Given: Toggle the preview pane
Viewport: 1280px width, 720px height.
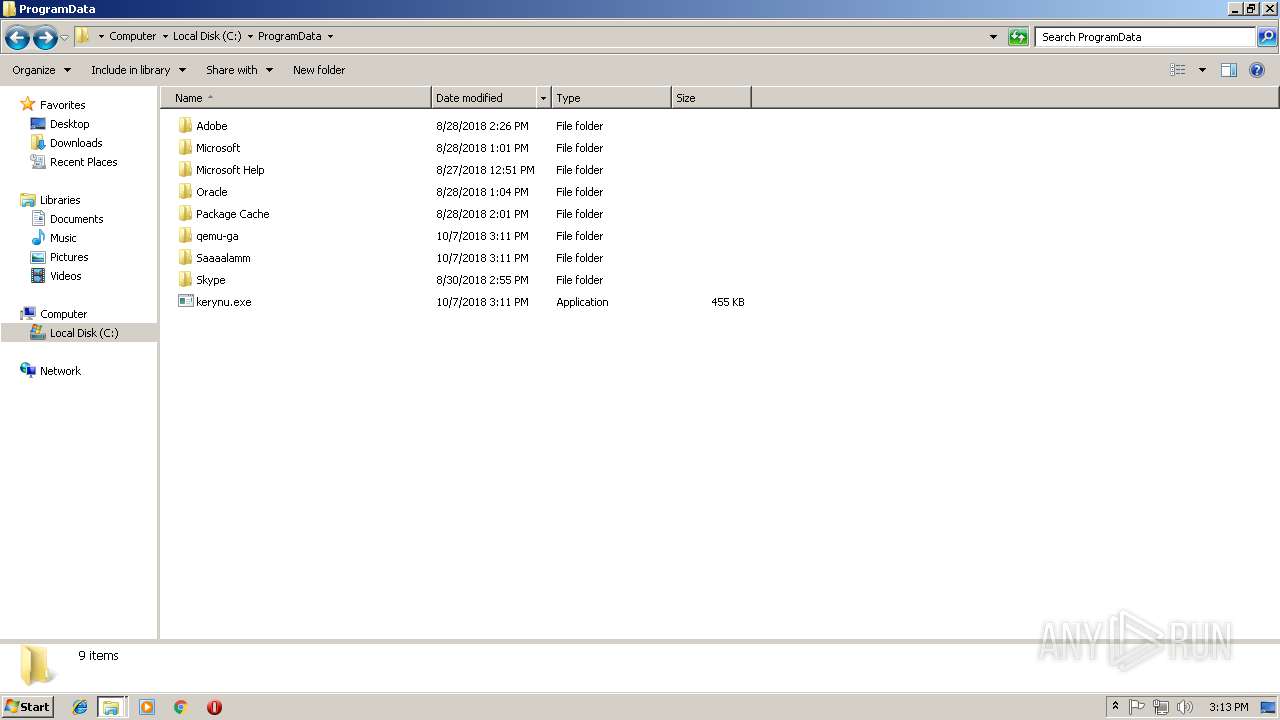Looking at the screenshot, I should tap(1229, 70).
